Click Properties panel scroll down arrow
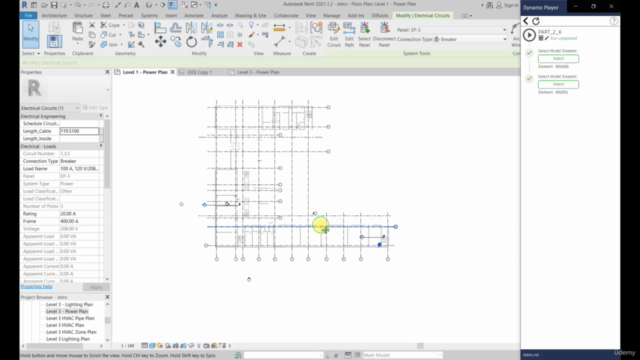Image resolution: width=640 pixels, height=360 pixels. pos(107,279)
